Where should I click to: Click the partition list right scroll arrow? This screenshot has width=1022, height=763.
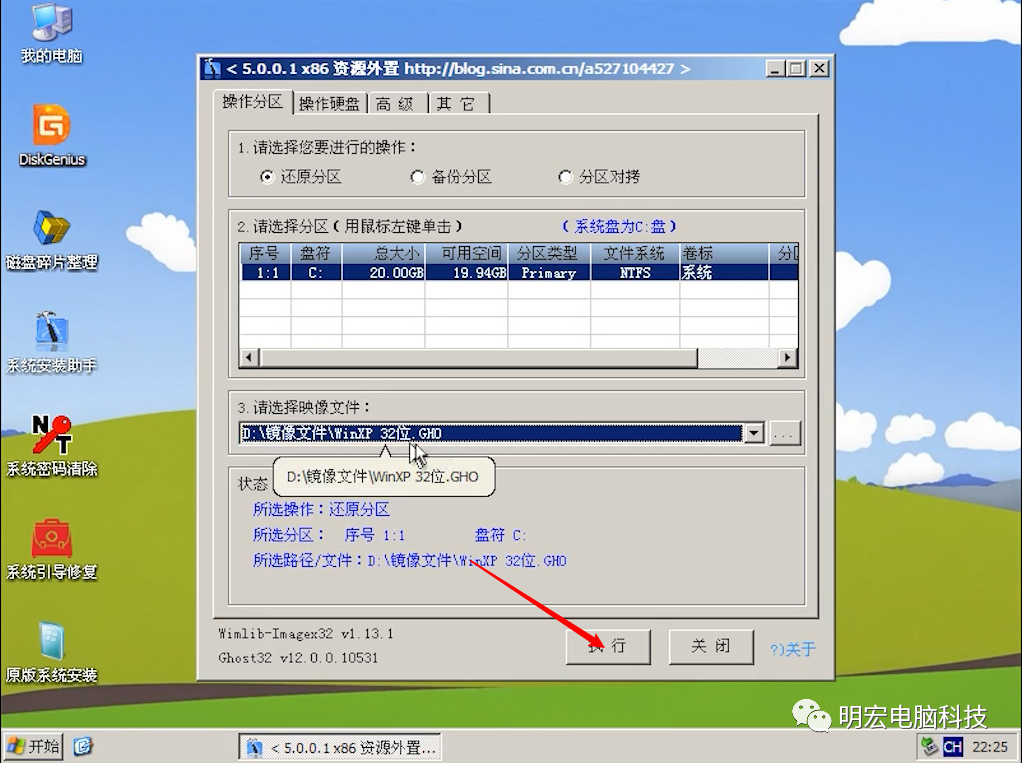click(788, 357)
